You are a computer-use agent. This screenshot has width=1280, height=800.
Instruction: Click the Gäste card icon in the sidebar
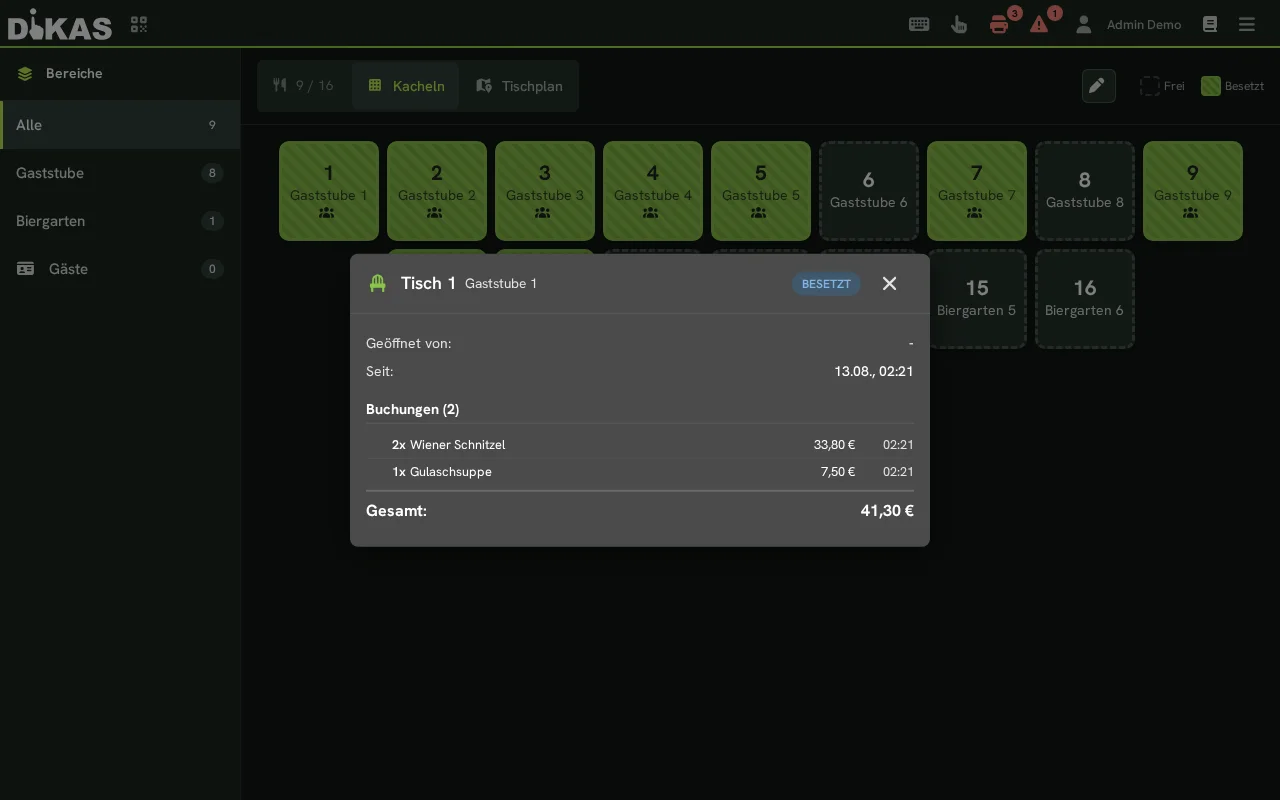tap(26, 269)
